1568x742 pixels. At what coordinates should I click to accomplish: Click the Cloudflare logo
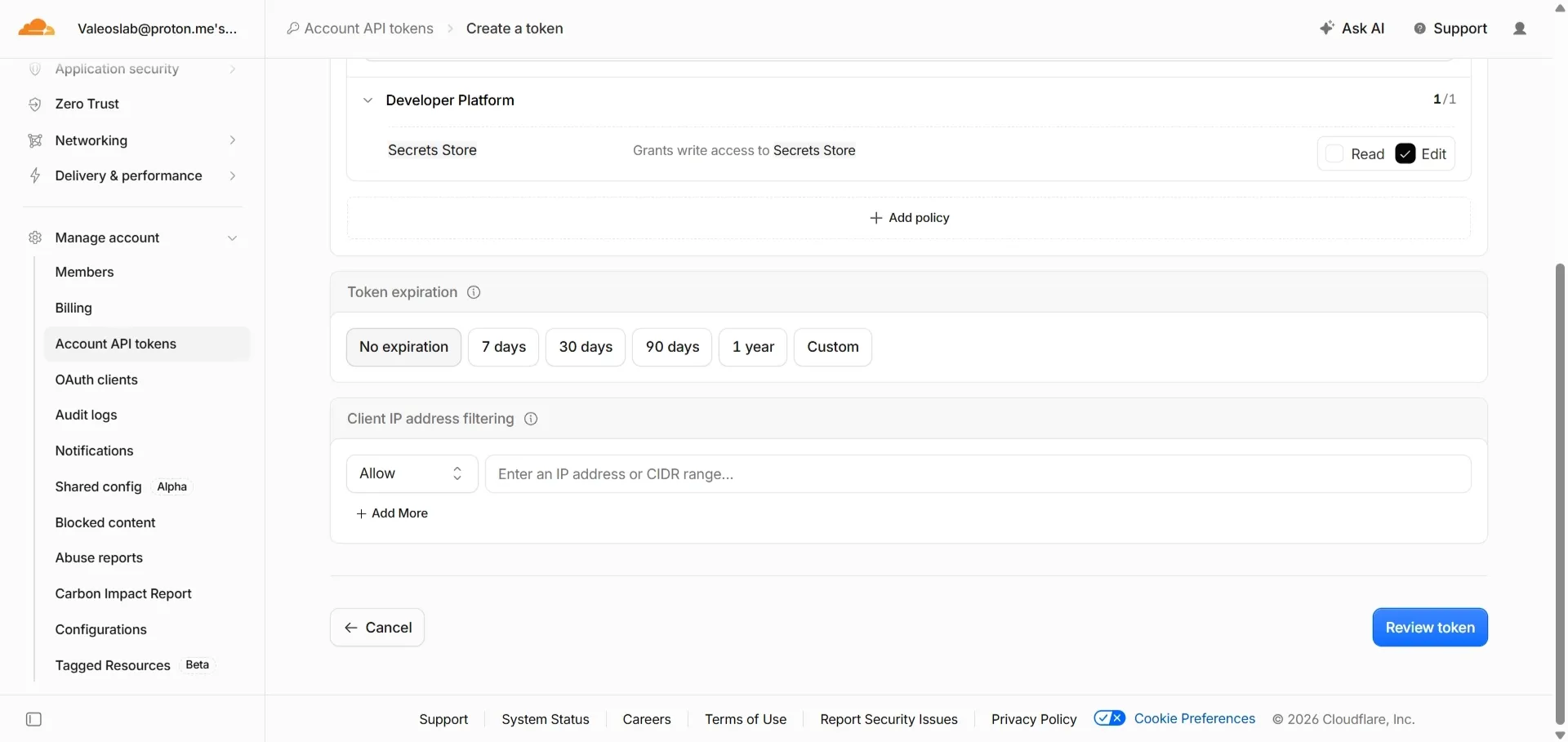tap(37, 29)
